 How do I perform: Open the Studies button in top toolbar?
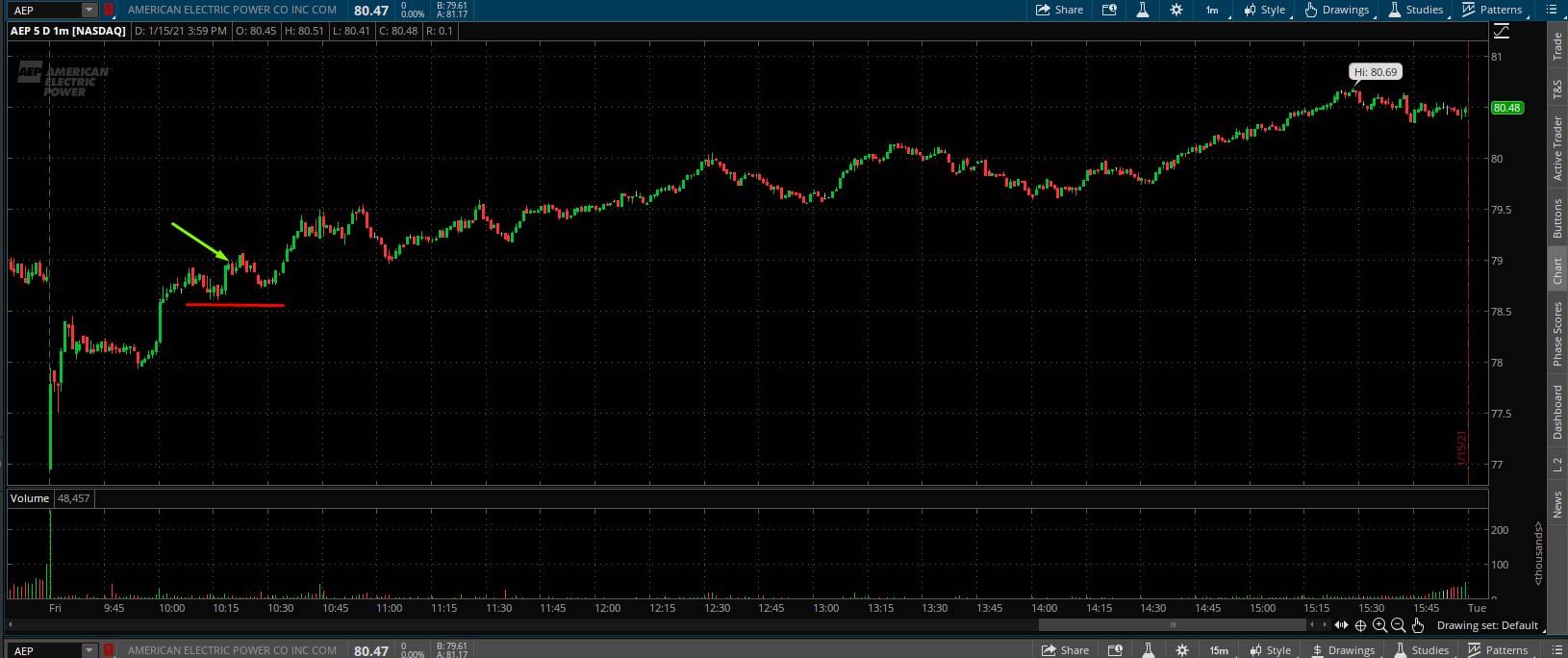pyautogui.click(x=1415, y=10)
